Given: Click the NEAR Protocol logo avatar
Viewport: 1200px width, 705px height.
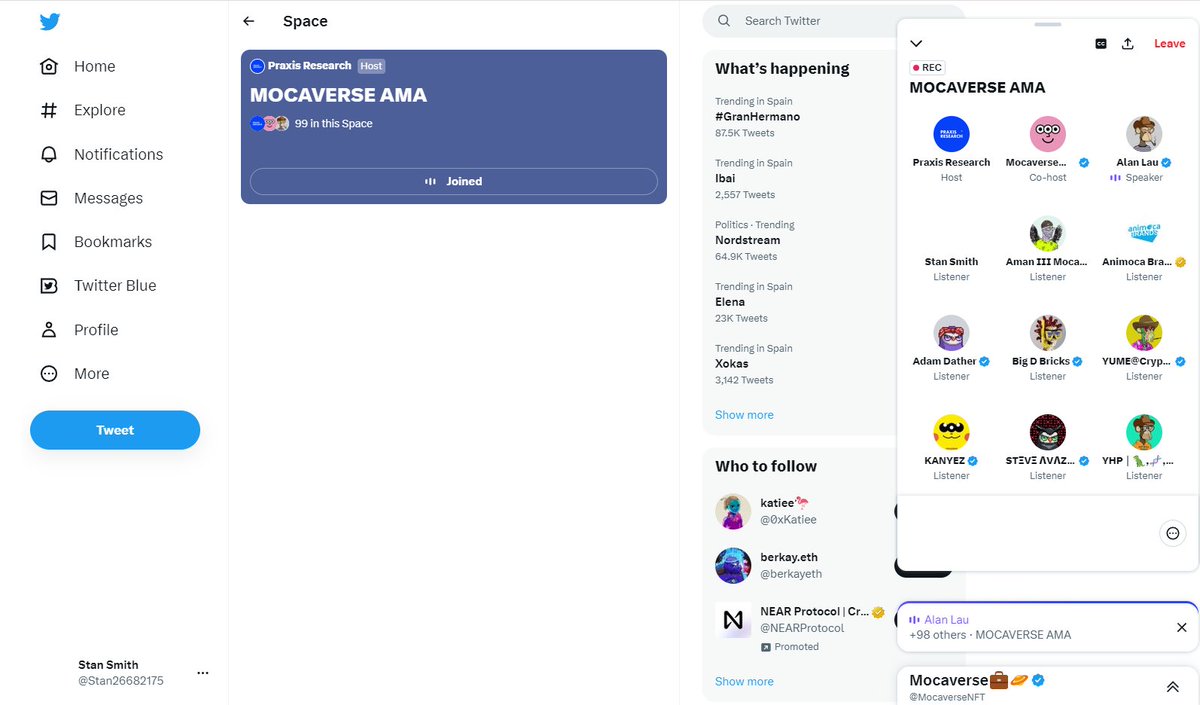Looking at the screenshot, I should point(733,620).
